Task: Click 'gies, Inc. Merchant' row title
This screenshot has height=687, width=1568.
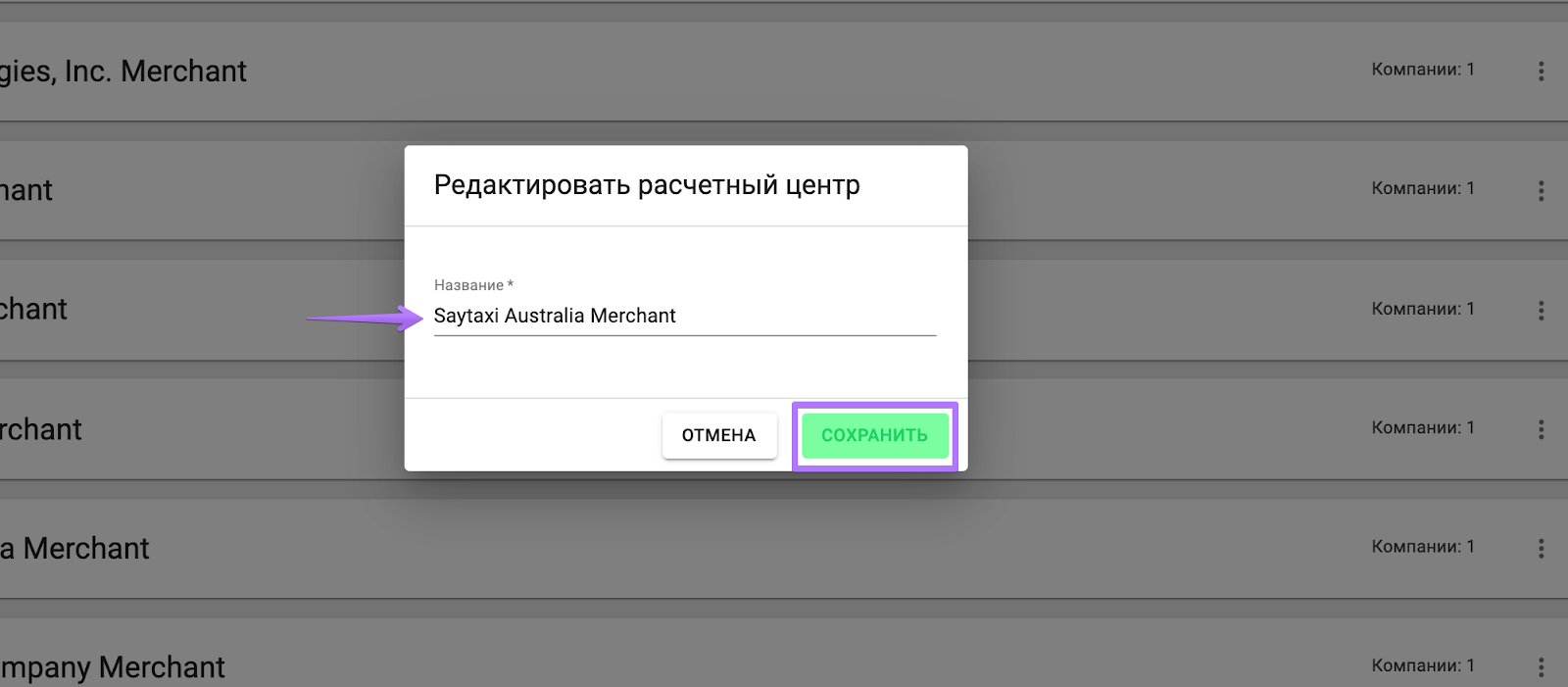Action: pyautogui.click(x=123, y=72)
